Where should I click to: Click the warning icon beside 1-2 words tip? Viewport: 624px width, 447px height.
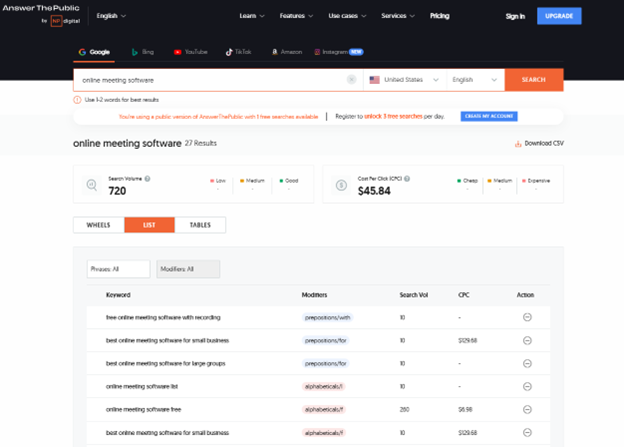[77, 100]
